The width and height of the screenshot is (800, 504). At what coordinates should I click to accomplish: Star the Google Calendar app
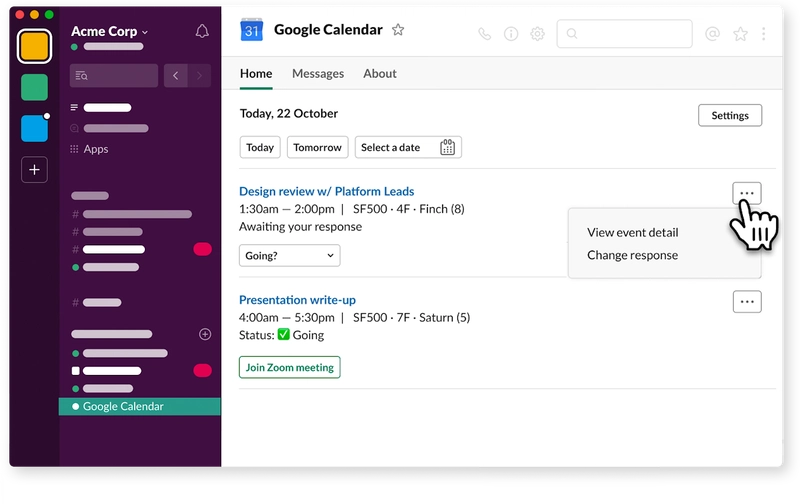[398, 30]
